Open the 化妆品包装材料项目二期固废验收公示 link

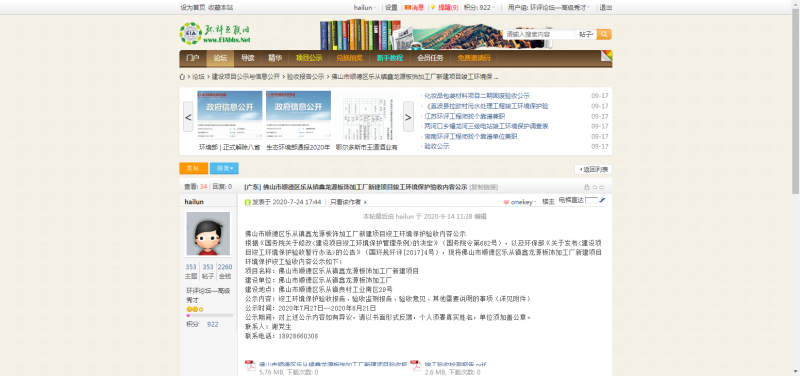click(477, 96)
